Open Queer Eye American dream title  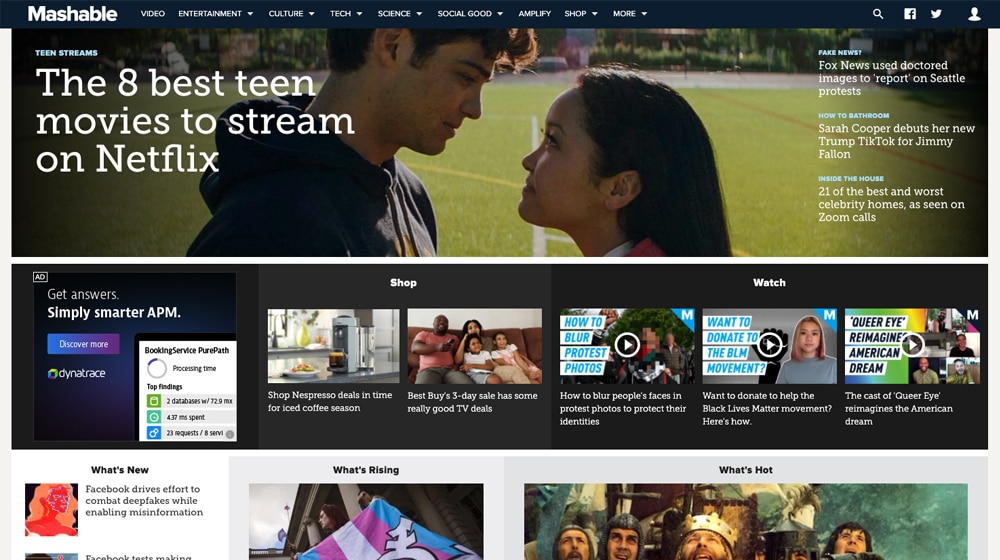click(x=899, y=408)
